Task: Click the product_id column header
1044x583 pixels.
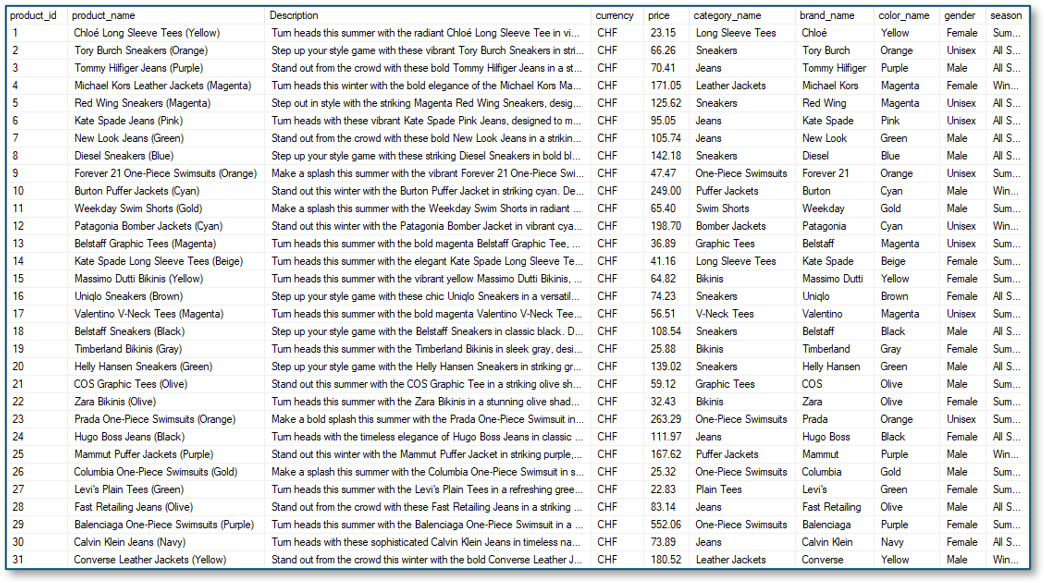Action: pyautogui.click(x=33, y=15)
